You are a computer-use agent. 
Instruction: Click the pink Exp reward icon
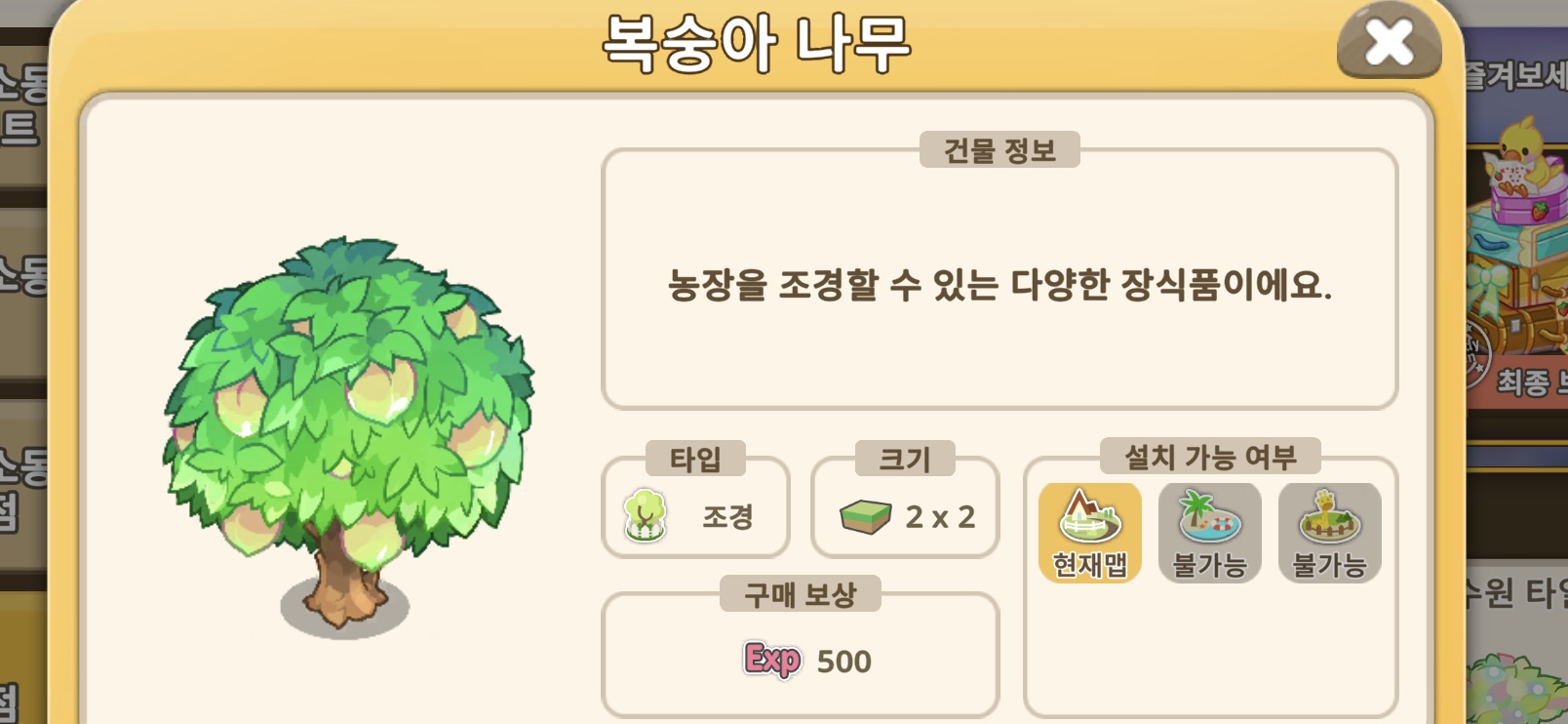[x=772, y=661]
